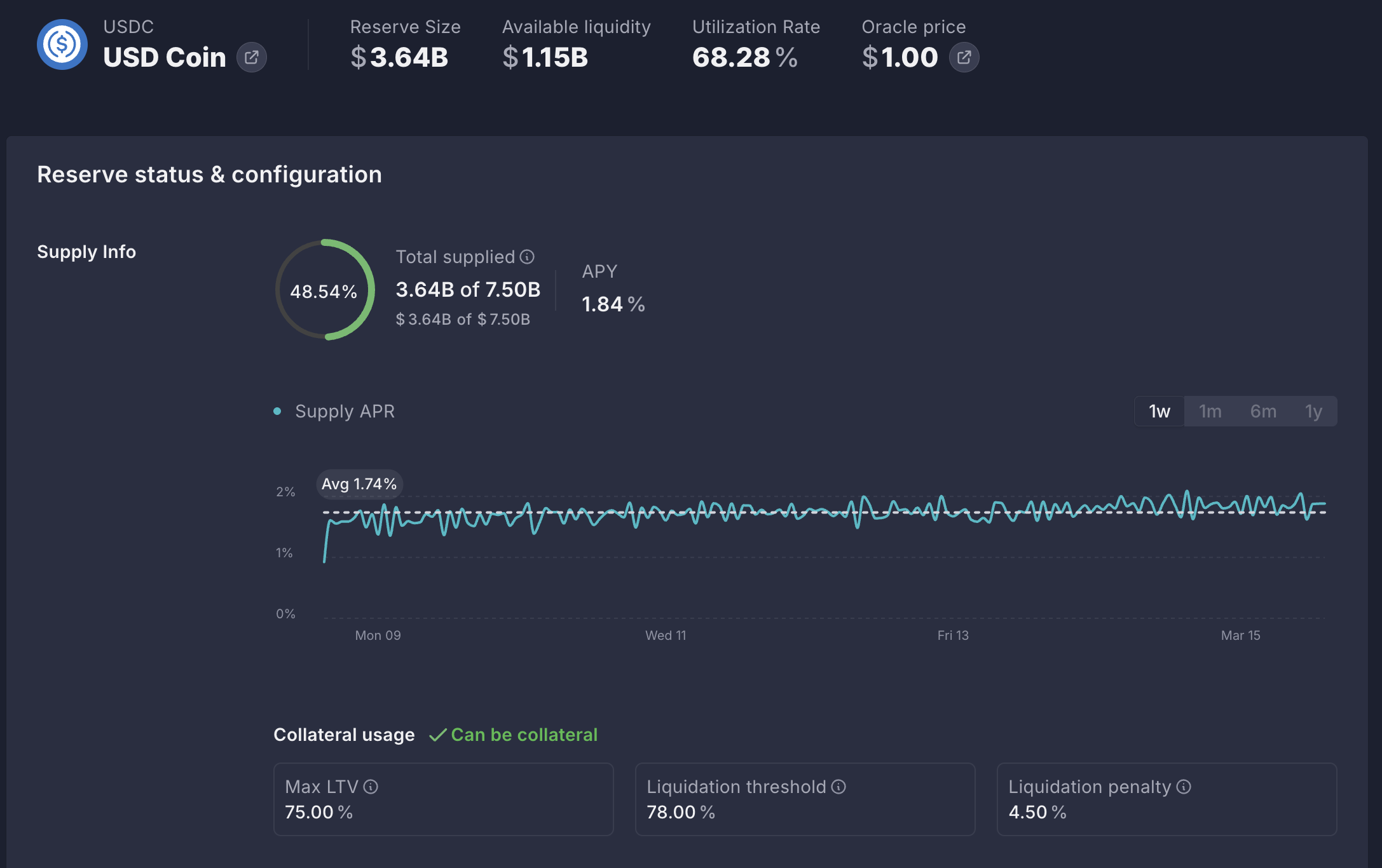This screenshot has height=868, width=1382.
Task: Click the Supply APR legend dot
Action: [x=277, y=411]
